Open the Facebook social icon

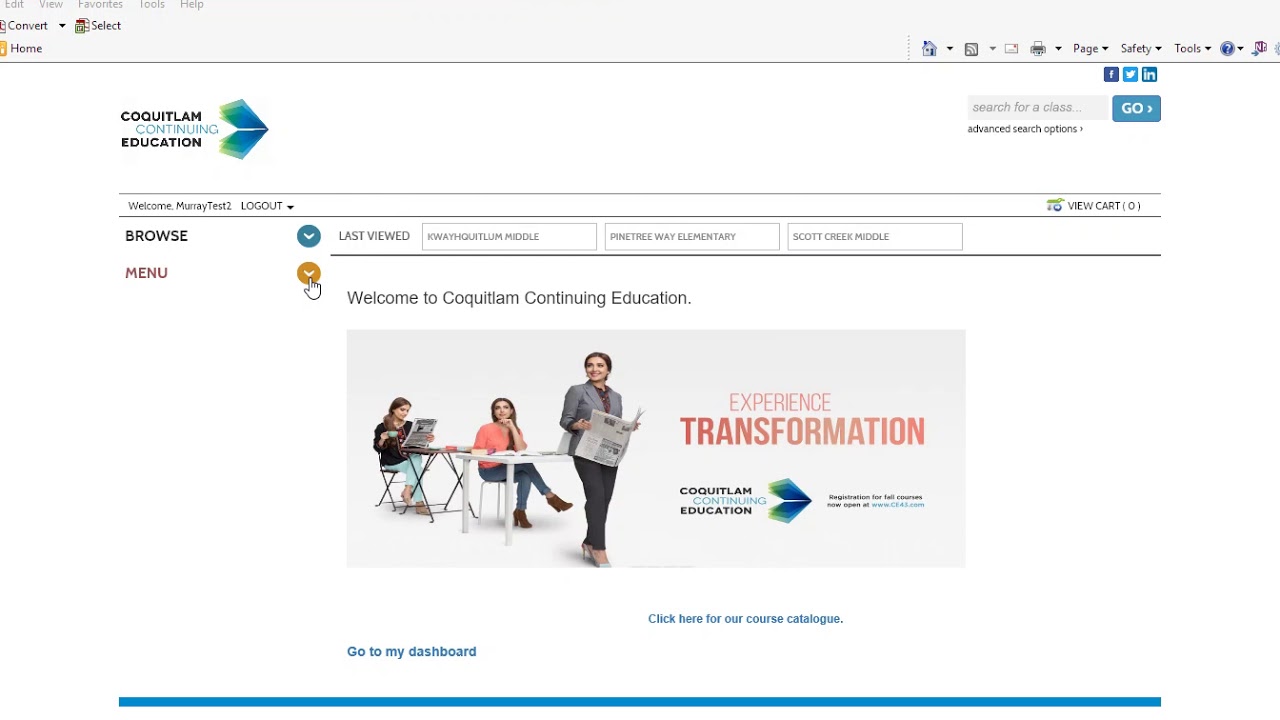1111,74
